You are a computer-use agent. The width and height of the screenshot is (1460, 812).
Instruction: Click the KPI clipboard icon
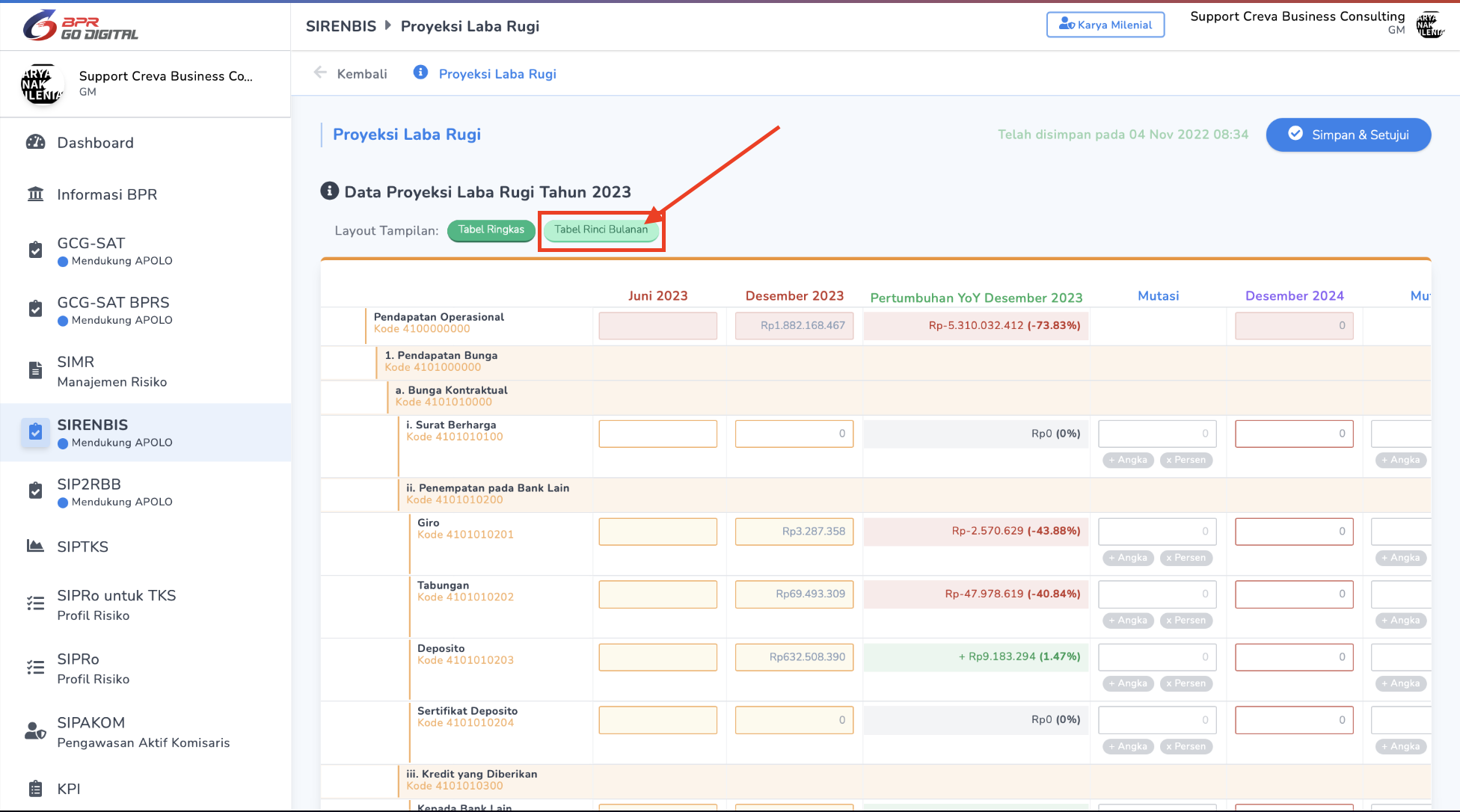[x=35, y=789]
